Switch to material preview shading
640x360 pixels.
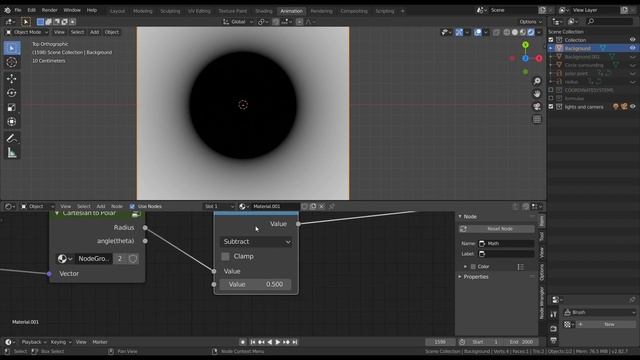click(x=523, y=32)
